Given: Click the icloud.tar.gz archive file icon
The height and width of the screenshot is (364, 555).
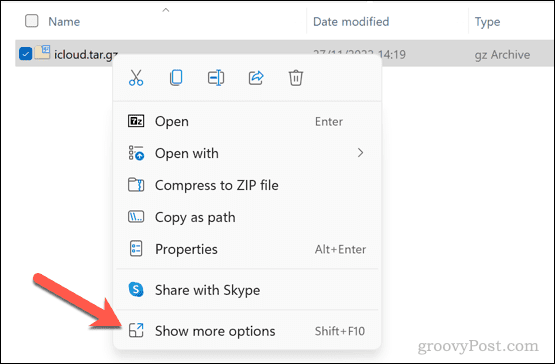Looking at the screenshot, I should (x=42, y=52).
